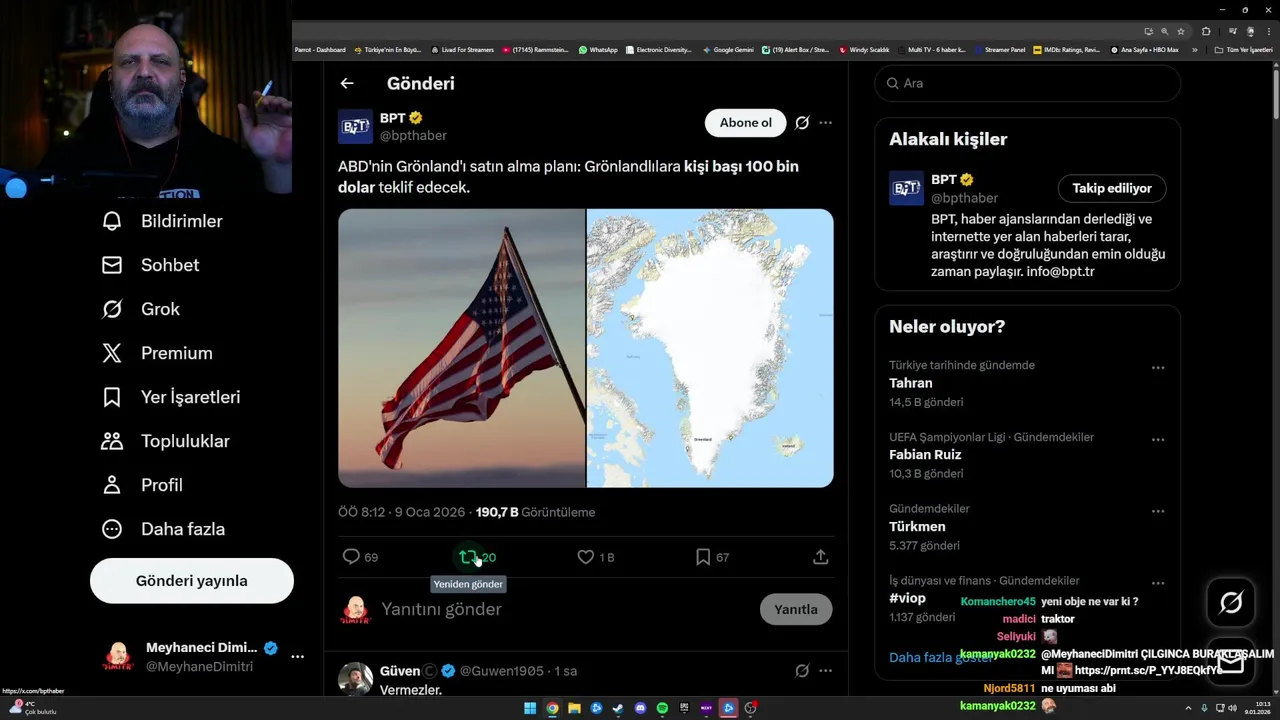Image resolution: width=1280 pixels, height=720 pixels.
Task: Click Takip ediyor button for BPT
Action: [x=1112, y=188]
